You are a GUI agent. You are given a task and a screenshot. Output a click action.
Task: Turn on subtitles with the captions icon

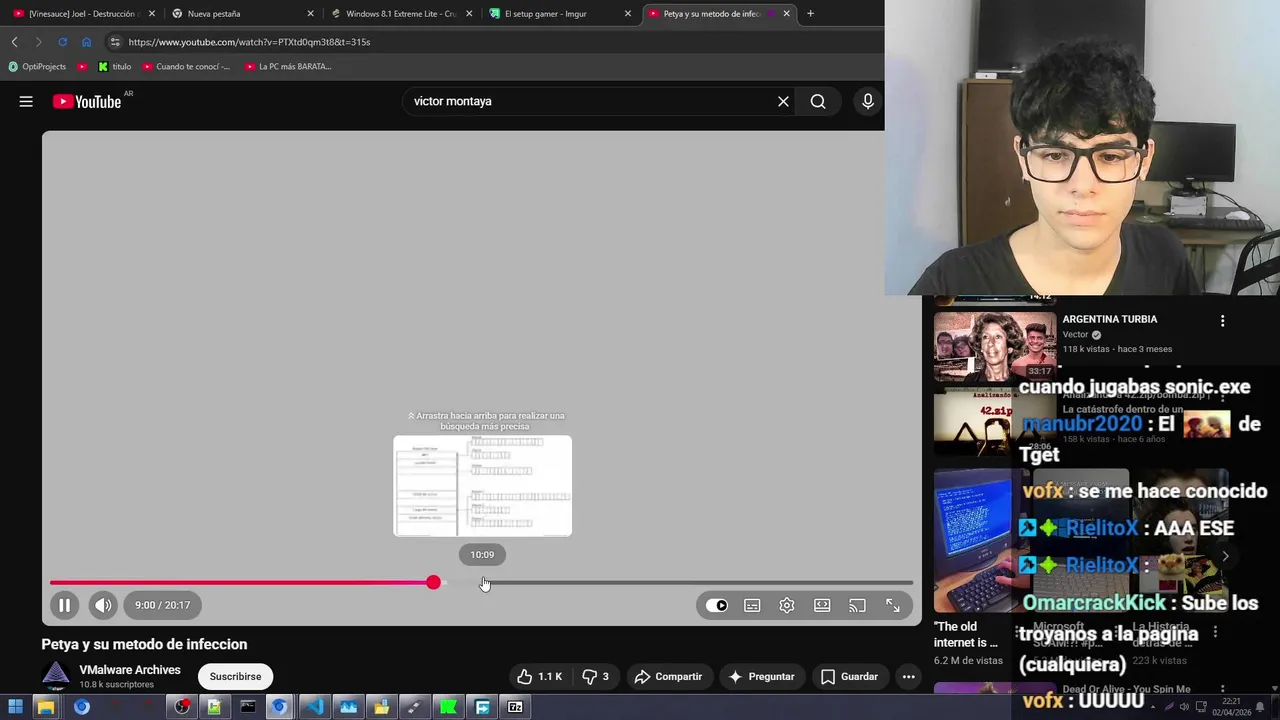point(752,605)
